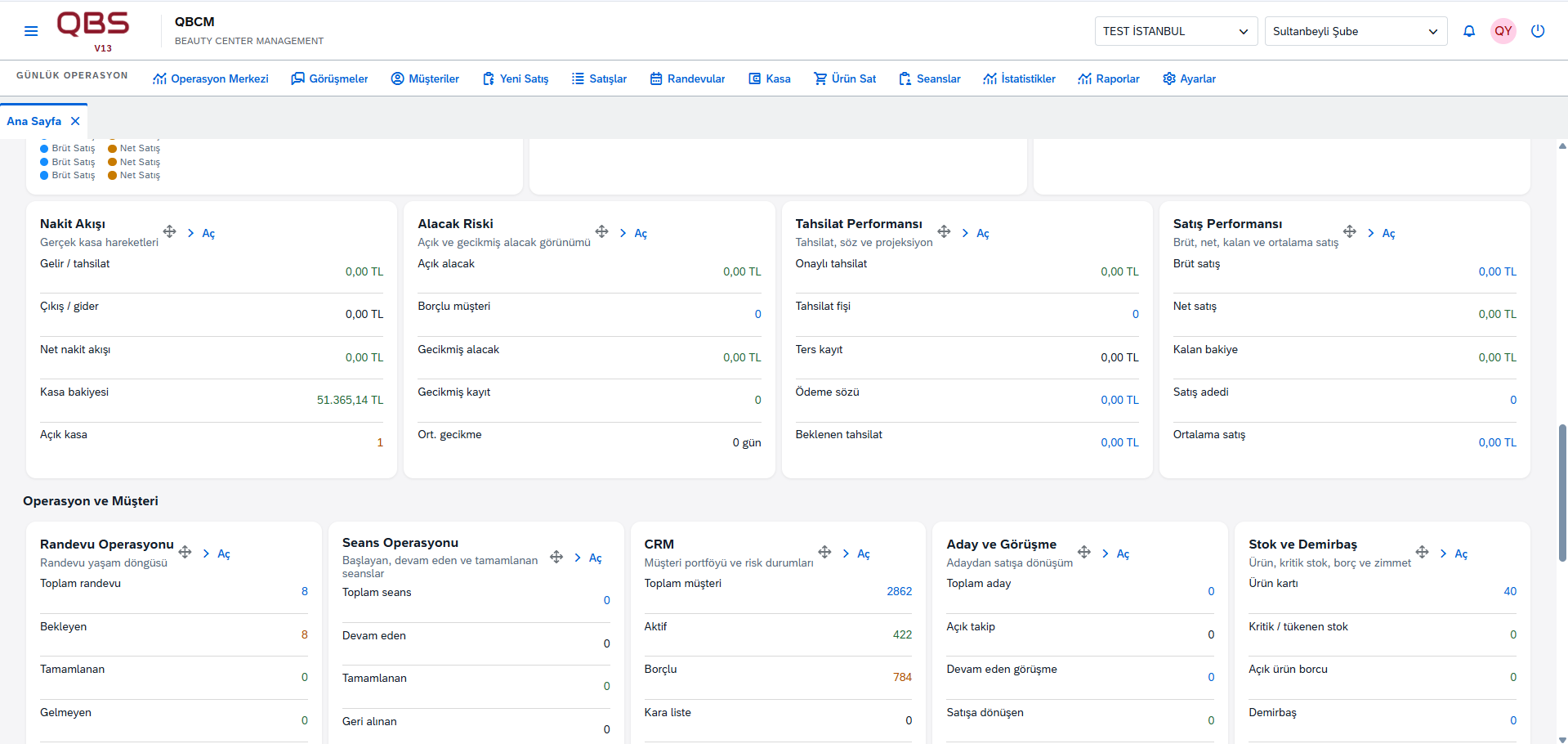Click move handle on Stok ve Demirbaş card
Image resolution: width=1568 pixels, height=744 pixels.
[1423, 552]
